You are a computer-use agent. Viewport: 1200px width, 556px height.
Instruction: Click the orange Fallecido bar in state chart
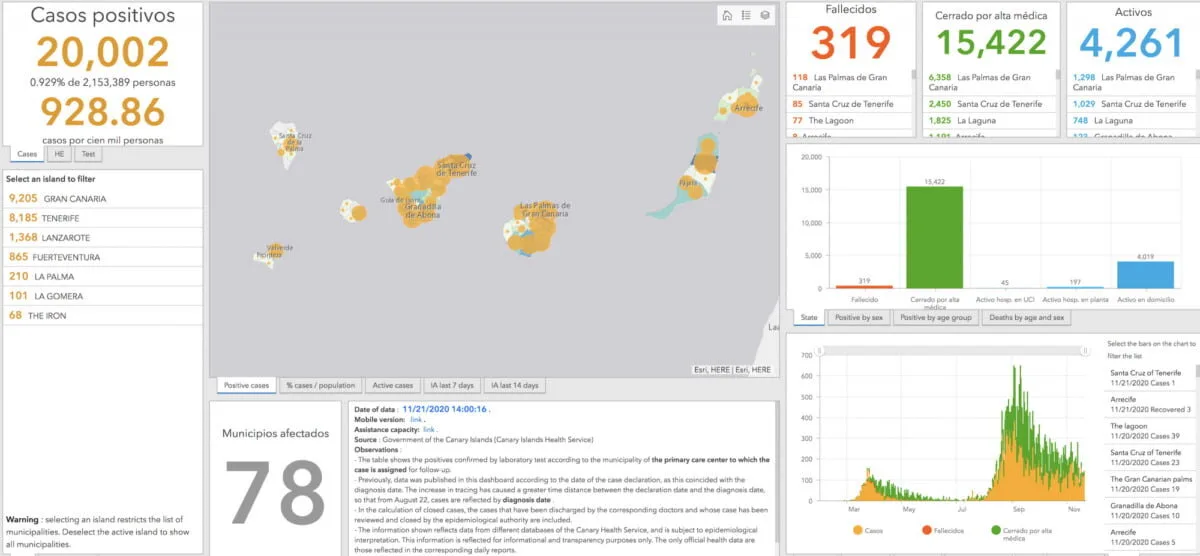[864, 288]
